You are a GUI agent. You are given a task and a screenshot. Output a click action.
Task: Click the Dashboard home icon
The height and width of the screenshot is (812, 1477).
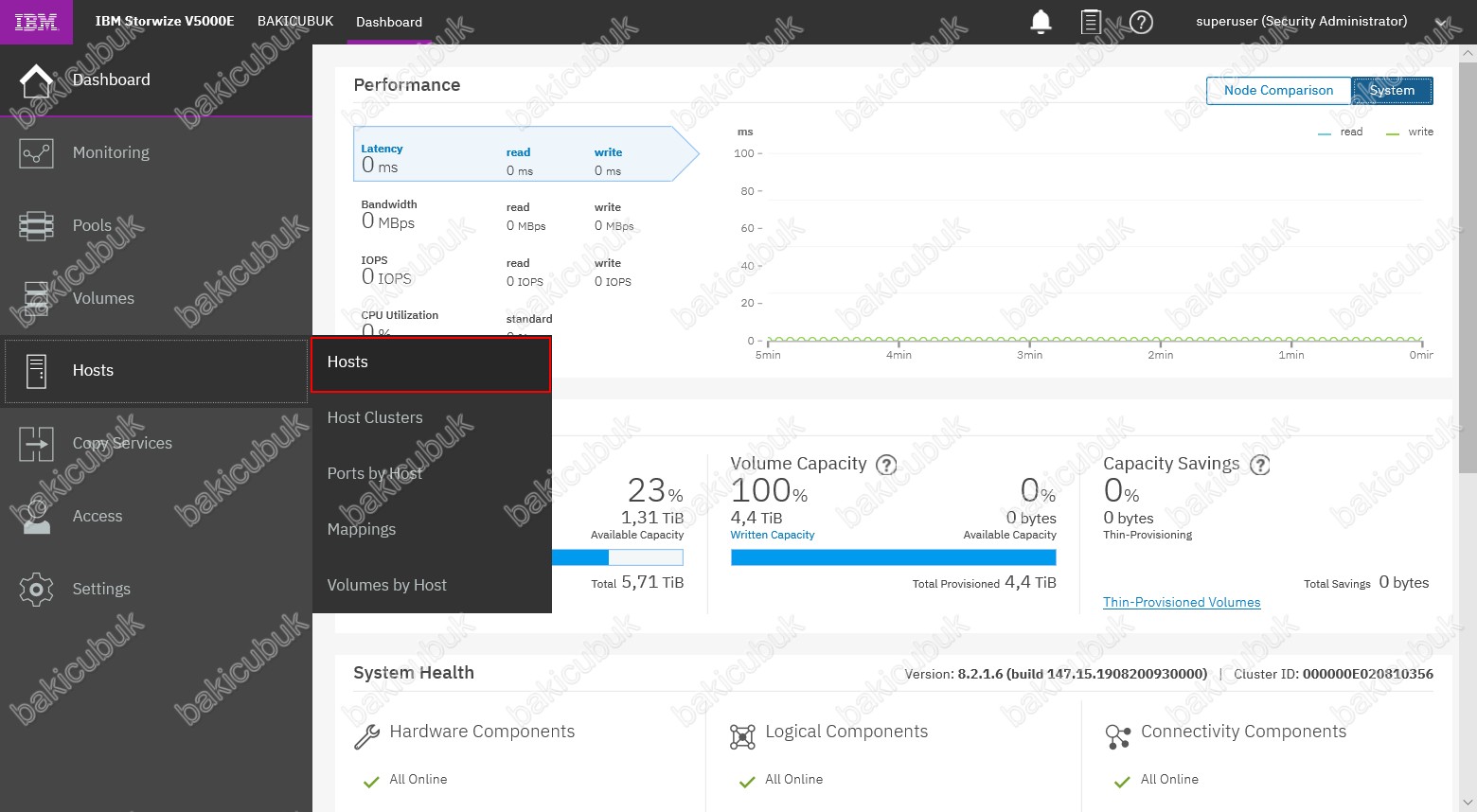coord(36,80)
